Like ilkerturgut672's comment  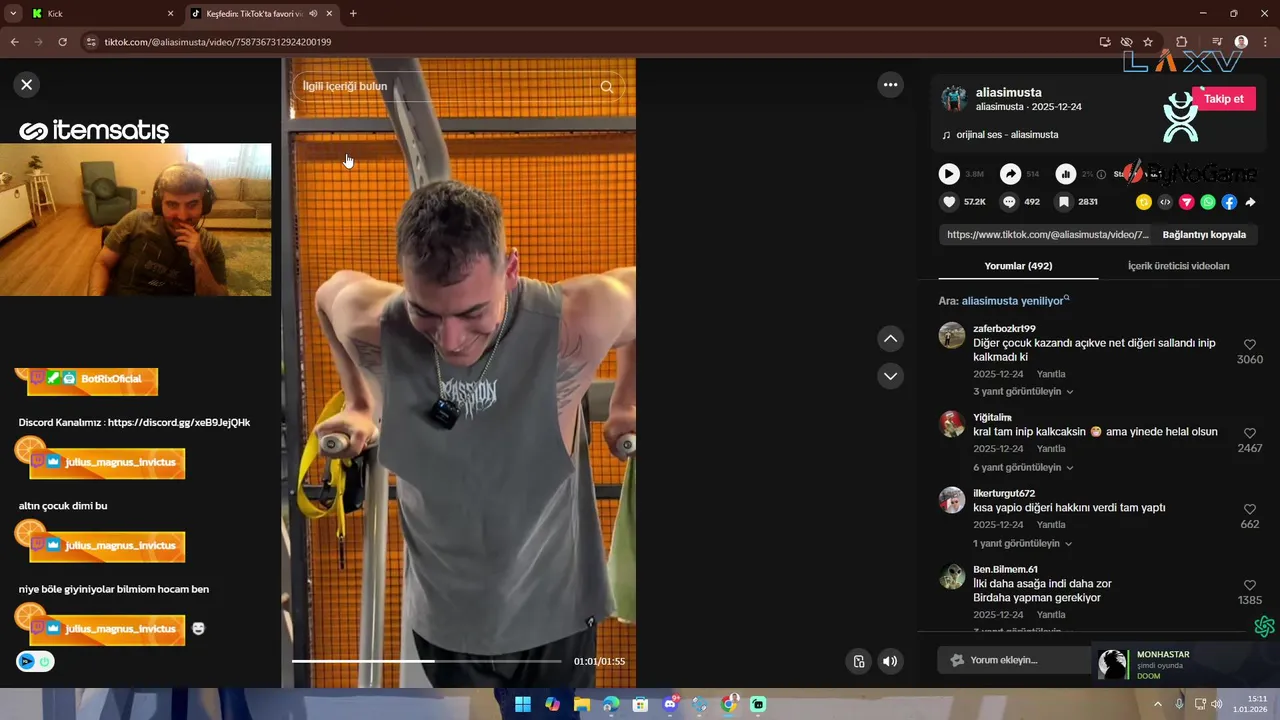point(1249,509)
